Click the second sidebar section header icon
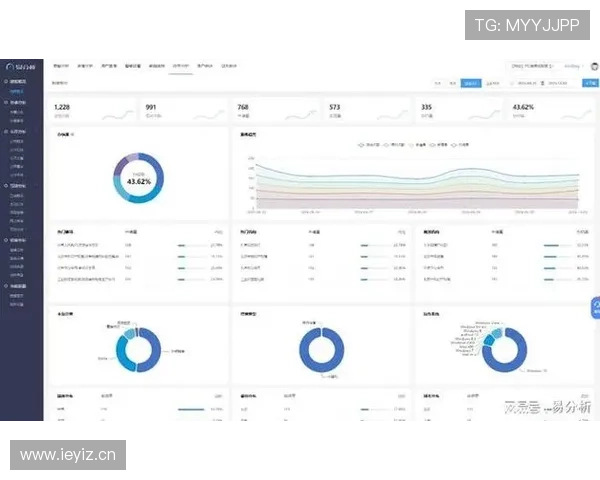 coord(5,103)
